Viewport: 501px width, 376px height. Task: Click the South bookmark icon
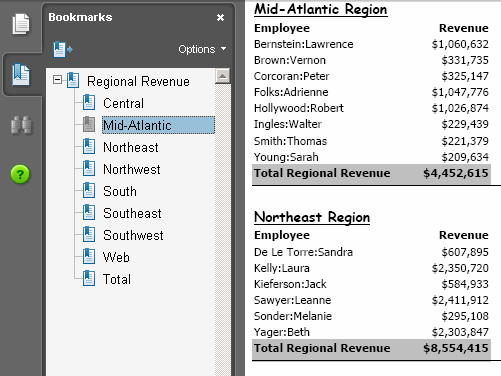click(x=89, y=190)
